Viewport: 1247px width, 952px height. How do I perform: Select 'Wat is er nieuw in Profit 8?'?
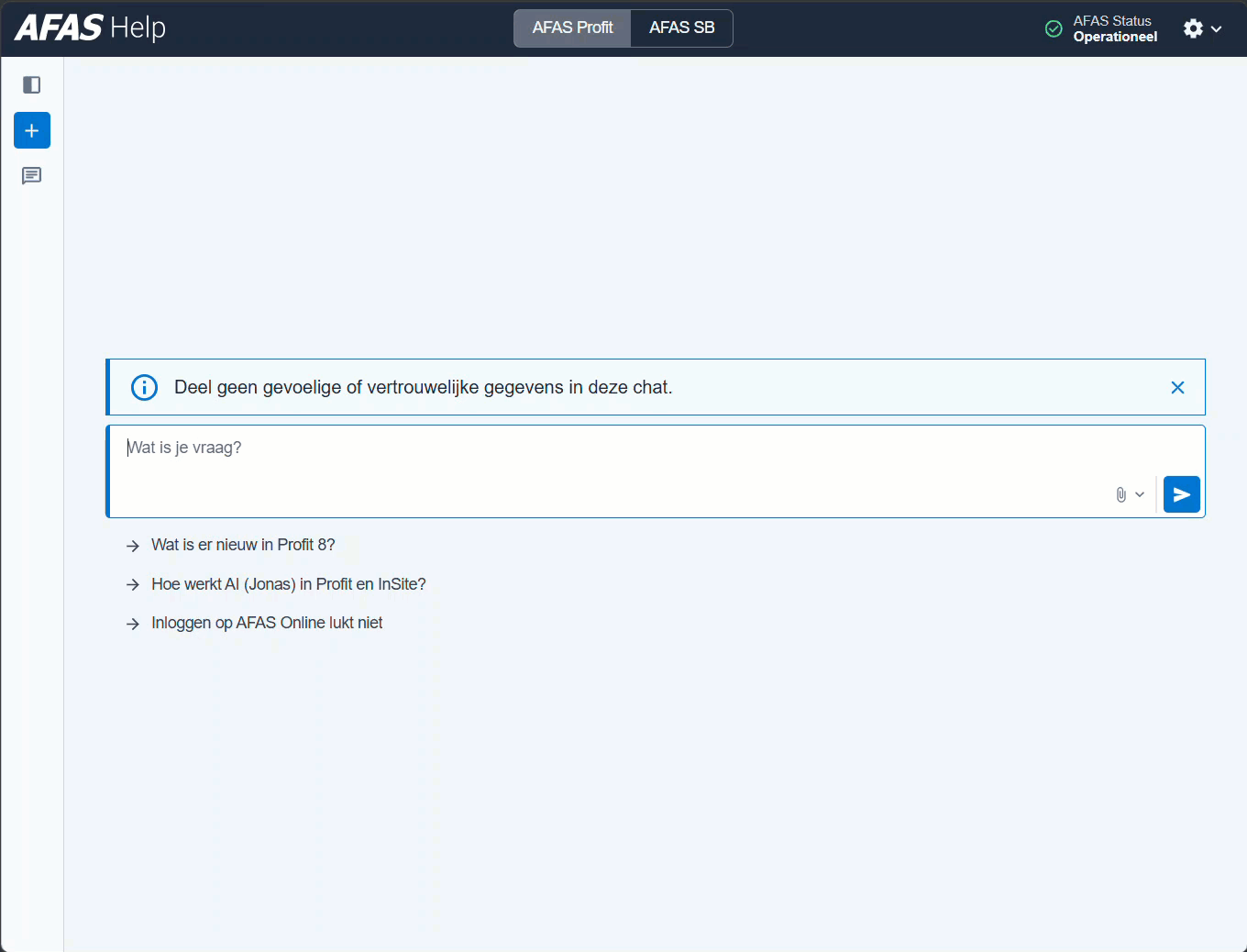(x=243, y=545)
